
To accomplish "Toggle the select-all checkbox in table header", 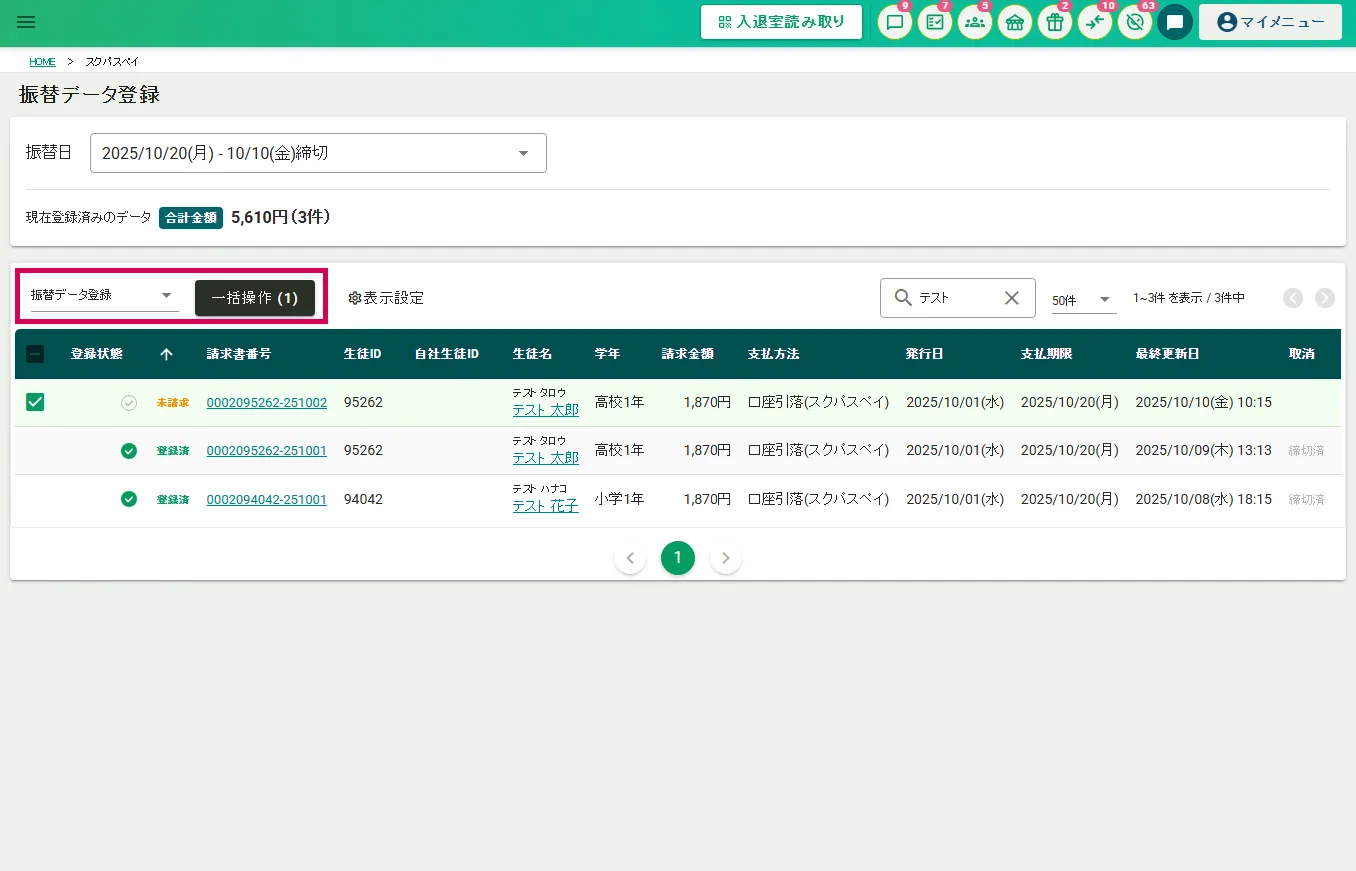I will coord(35,354).
